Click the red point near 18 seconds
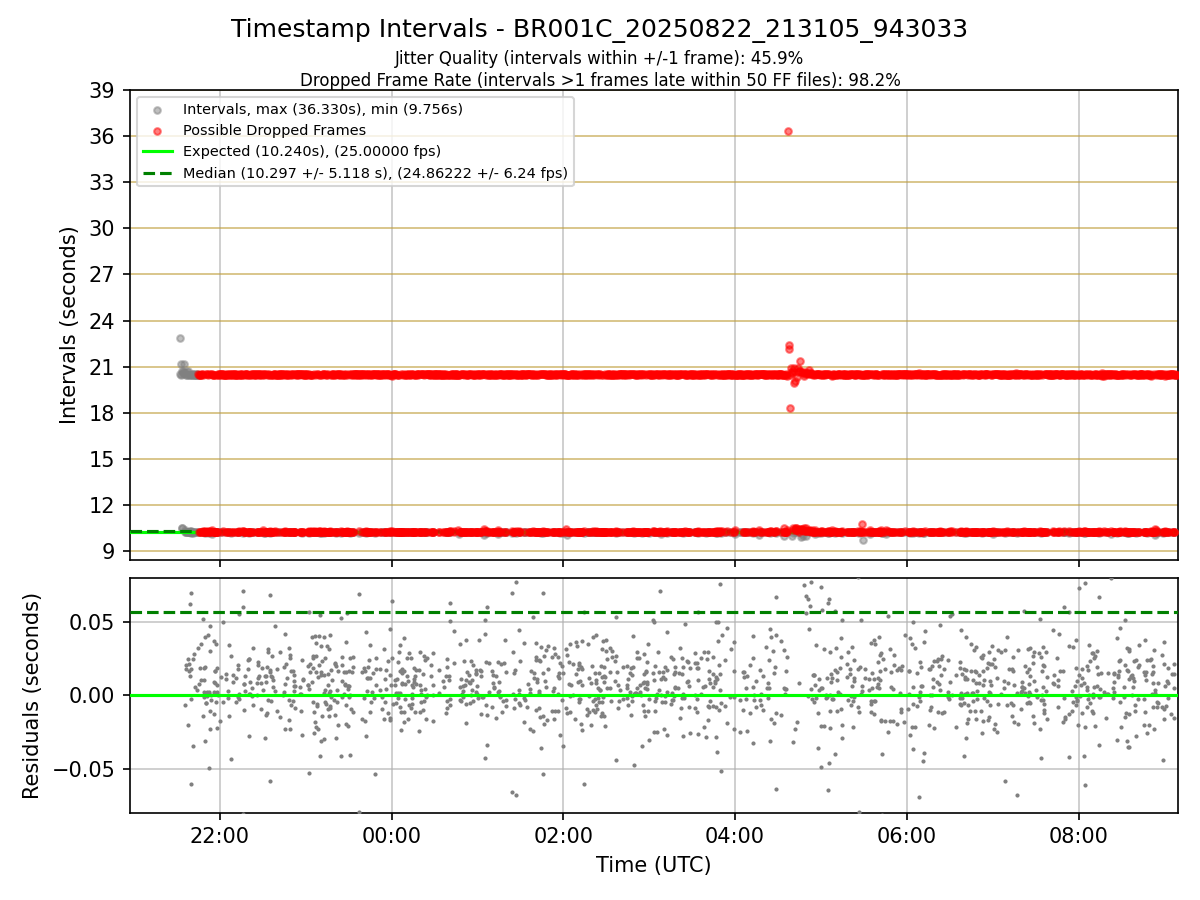Image resolution: width=1200 pixels, height=900 pixels. tap(790, 408)
